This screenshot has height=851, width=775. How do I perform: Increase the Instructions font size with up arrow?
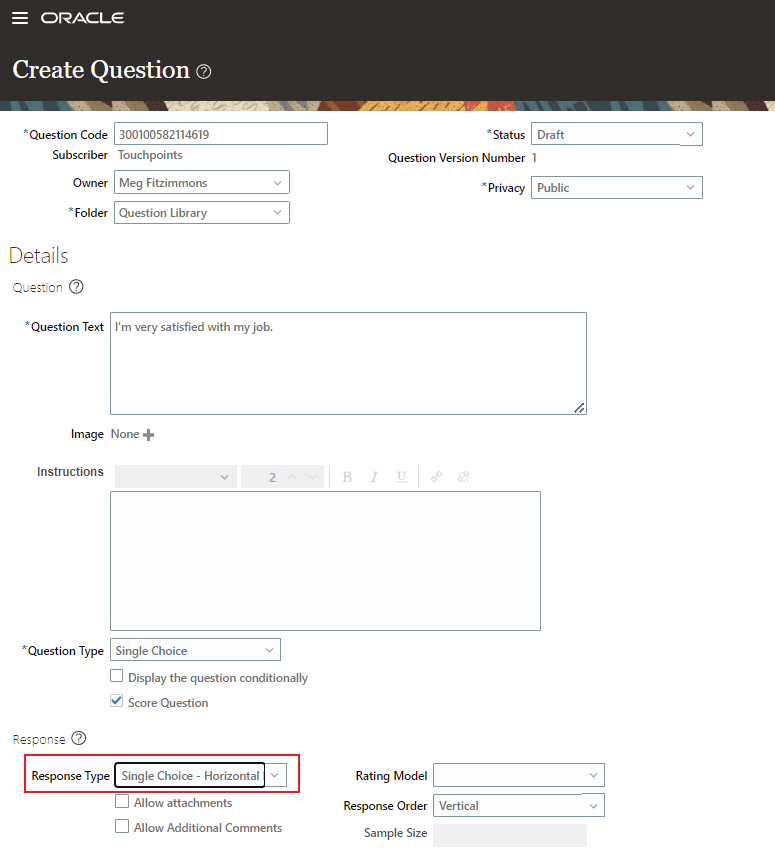click(x=291, y=477)
